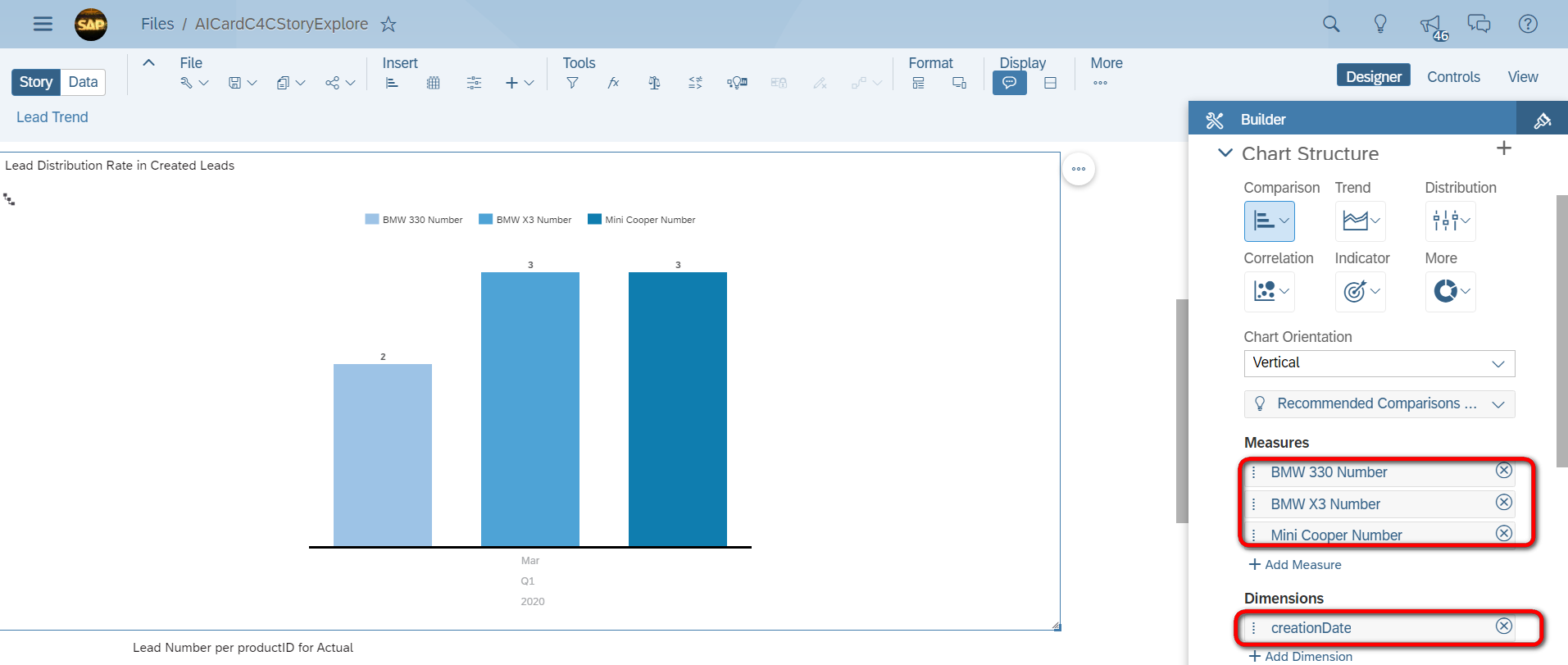Click Add Measure

tap(1295, 565)
